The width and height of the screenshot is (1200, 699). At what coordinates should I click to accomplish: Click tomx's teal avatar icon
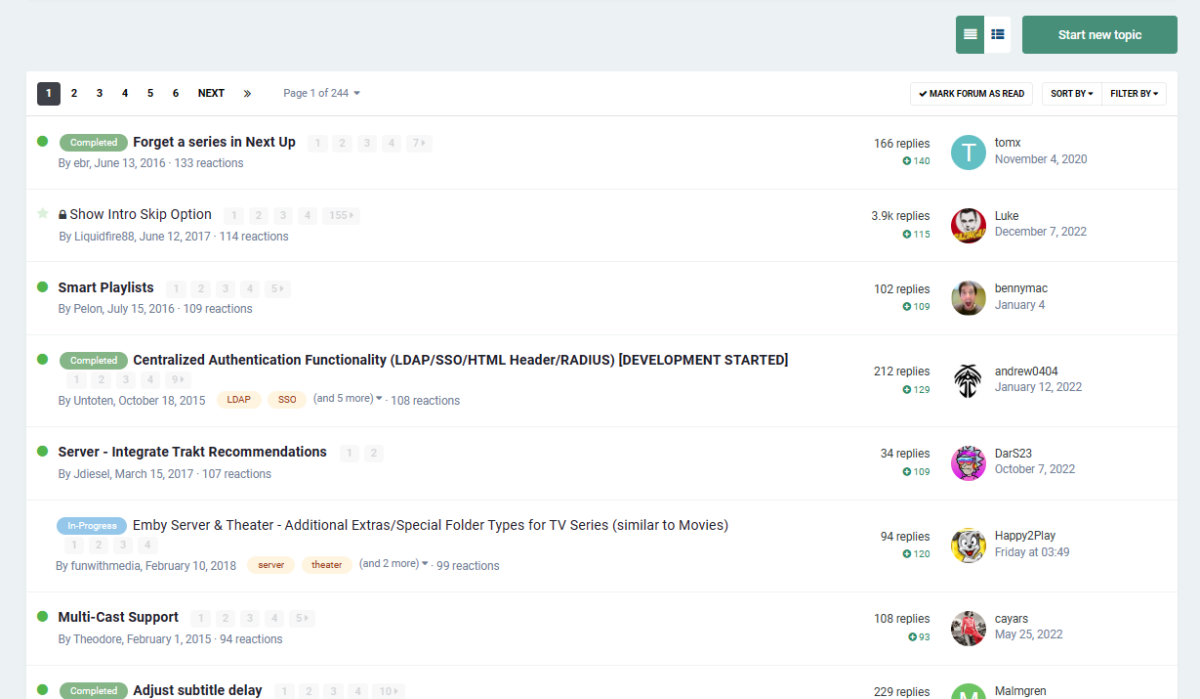[968, 152]
